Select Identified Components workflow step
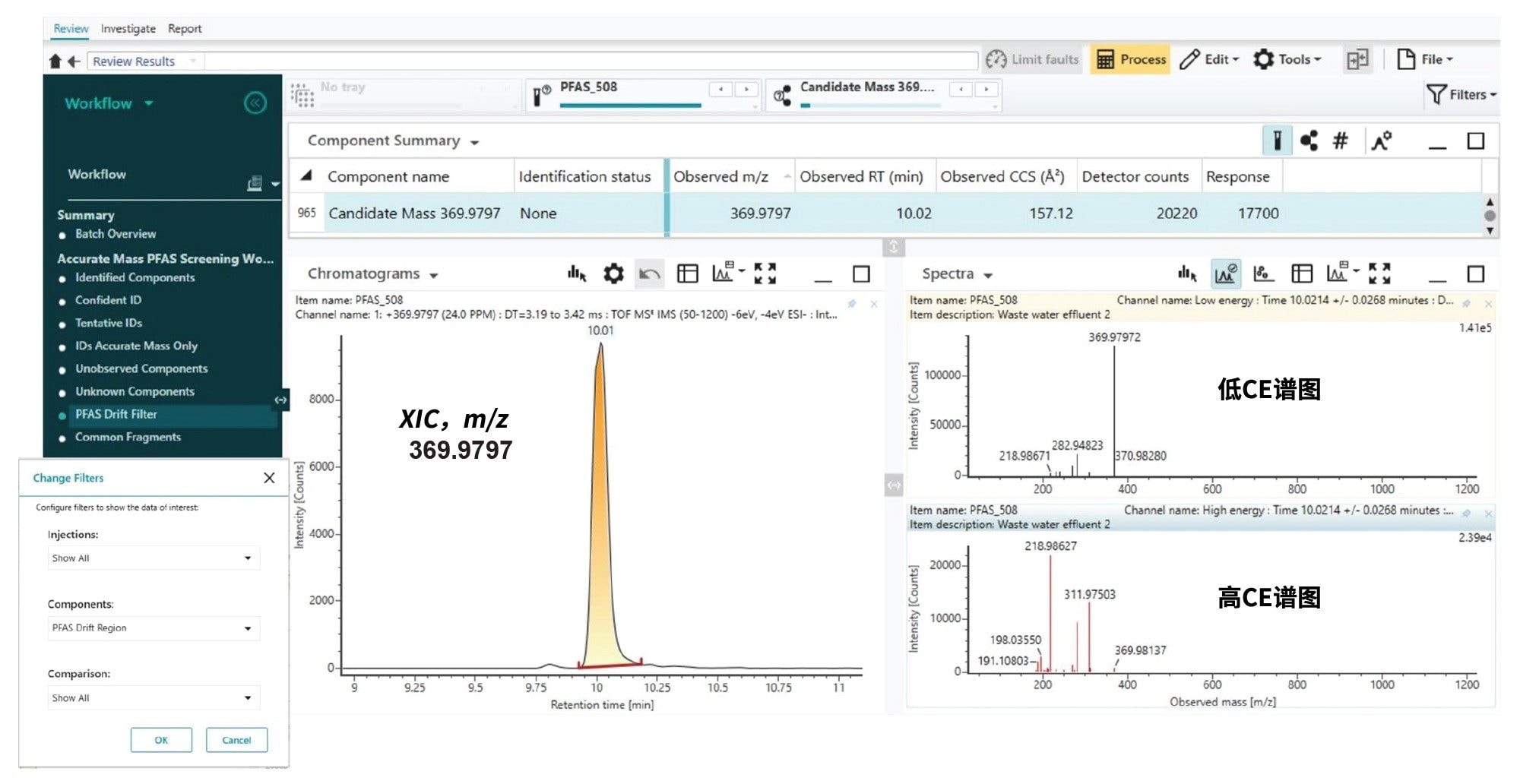Viewport: 1520px width, 784px height. click(x=135, y=278)
